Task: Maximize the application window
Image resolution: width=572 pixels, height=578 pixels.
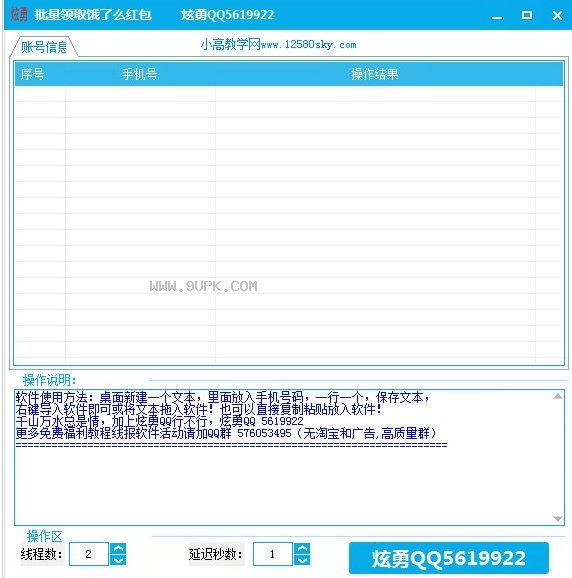Action: pyautogui.click(x=527, y=15)
